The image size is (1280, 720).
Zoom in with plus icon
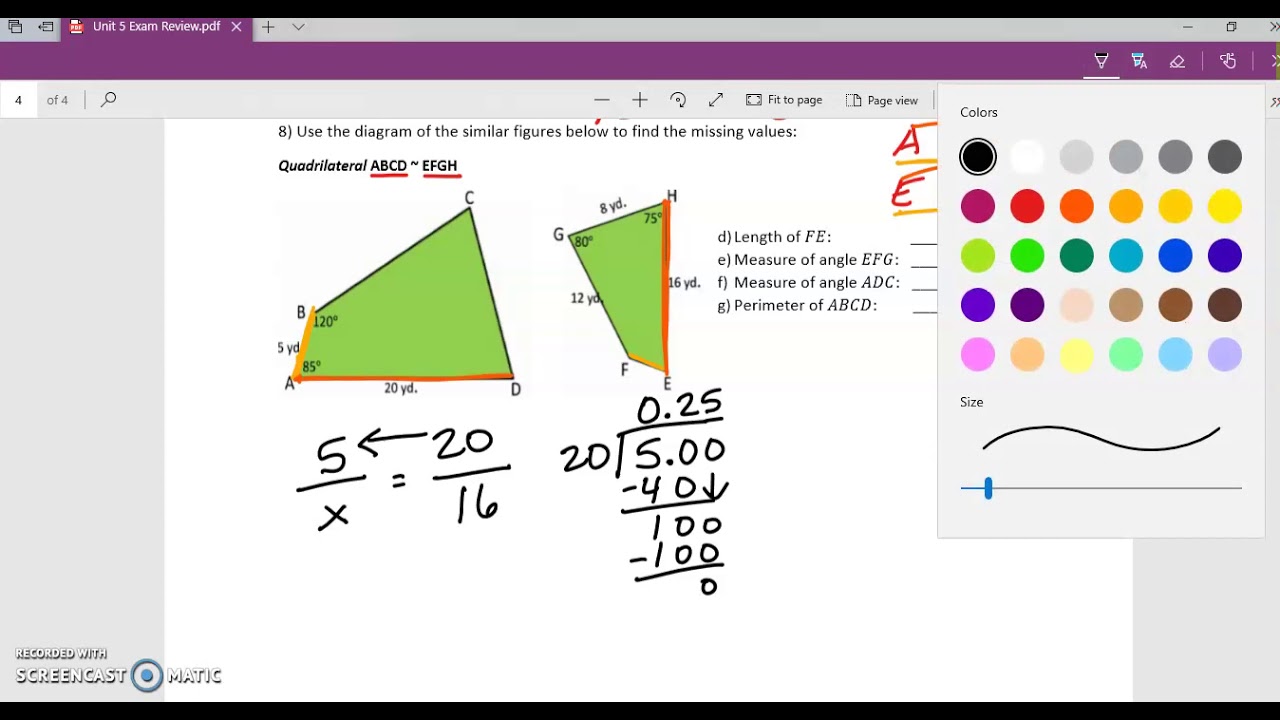[640, 100]
